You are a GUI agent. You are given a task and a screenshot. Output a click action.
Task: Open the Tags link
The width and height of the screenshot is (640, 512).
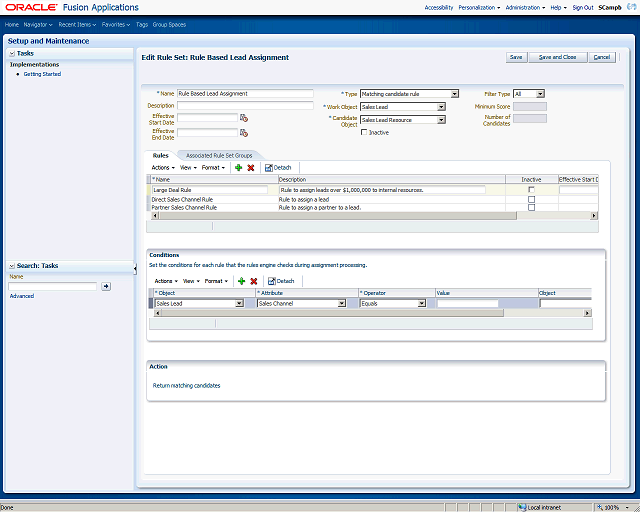(142, 25)
